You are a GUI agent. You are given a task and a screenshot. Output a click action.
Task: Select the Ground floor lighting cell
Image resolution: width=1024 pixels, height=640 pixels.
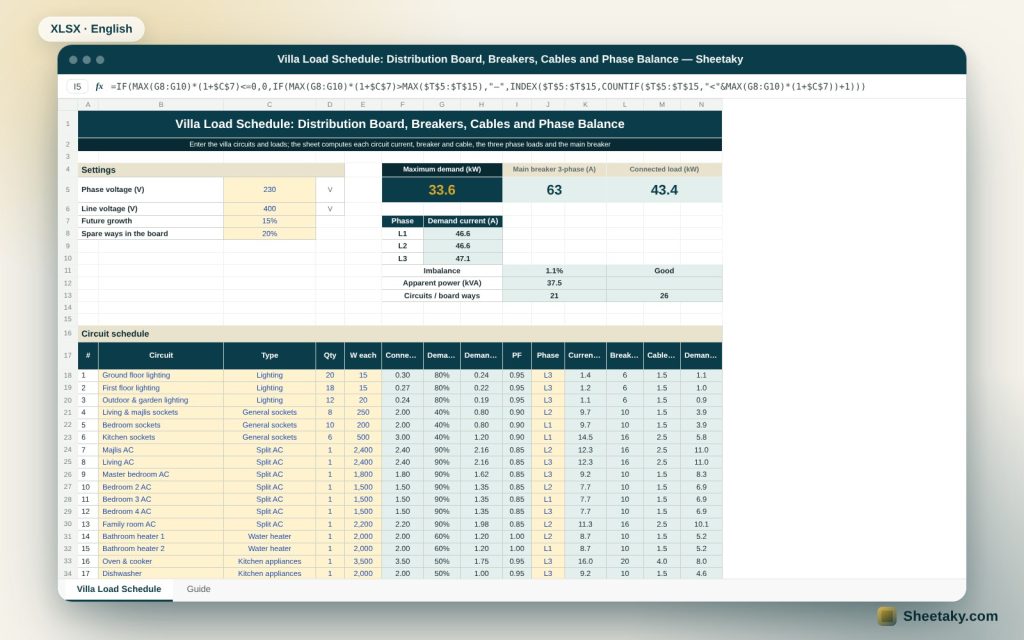(x=161, y=376)
